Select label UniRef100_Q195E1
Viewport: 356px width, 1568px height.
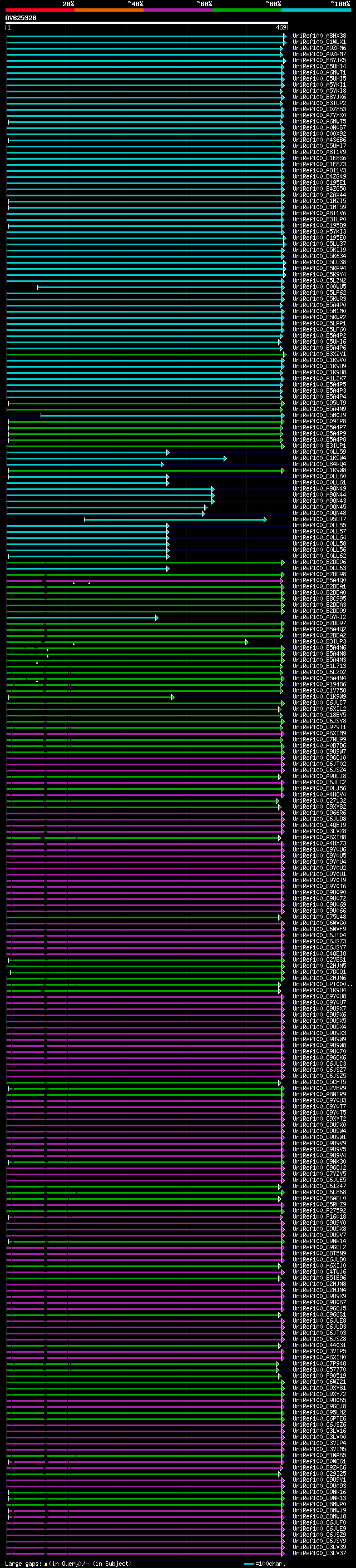(319, 182)
